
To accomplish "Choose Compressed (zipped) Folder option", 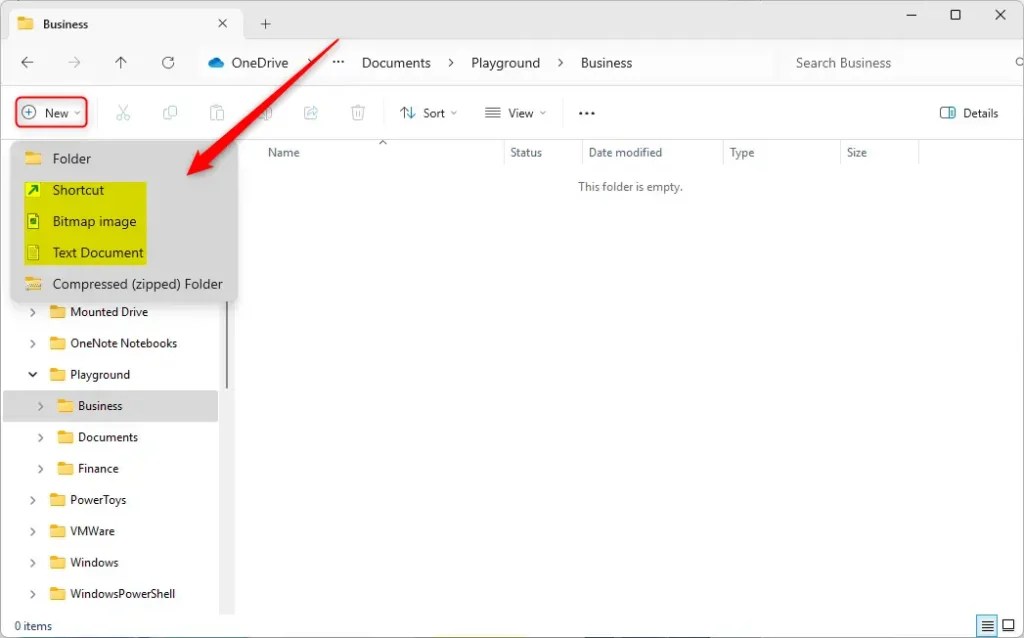I will pos(124,284).
